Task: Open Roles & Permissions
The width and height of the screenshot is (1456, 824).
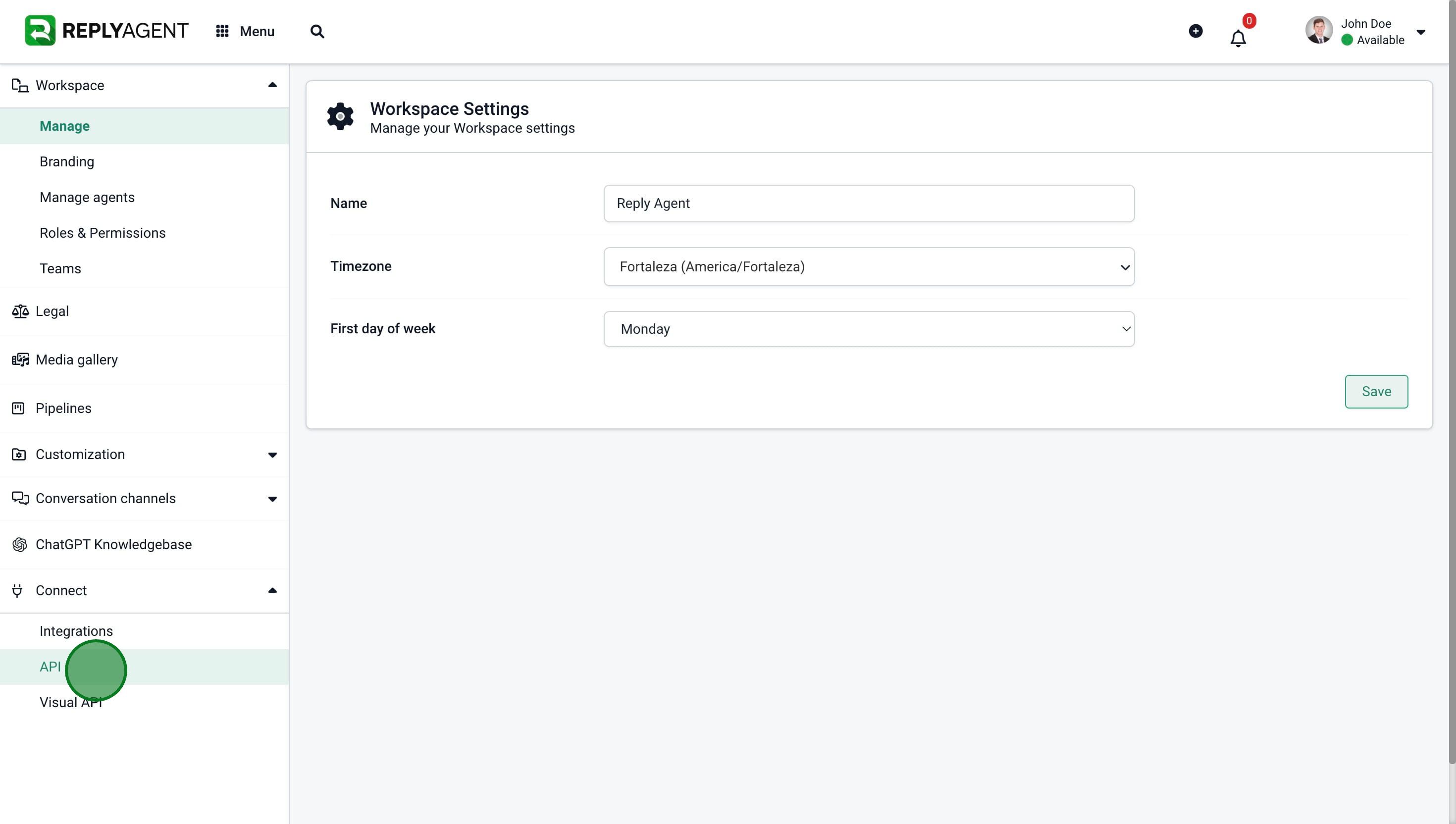Action: tap(144, 233)
